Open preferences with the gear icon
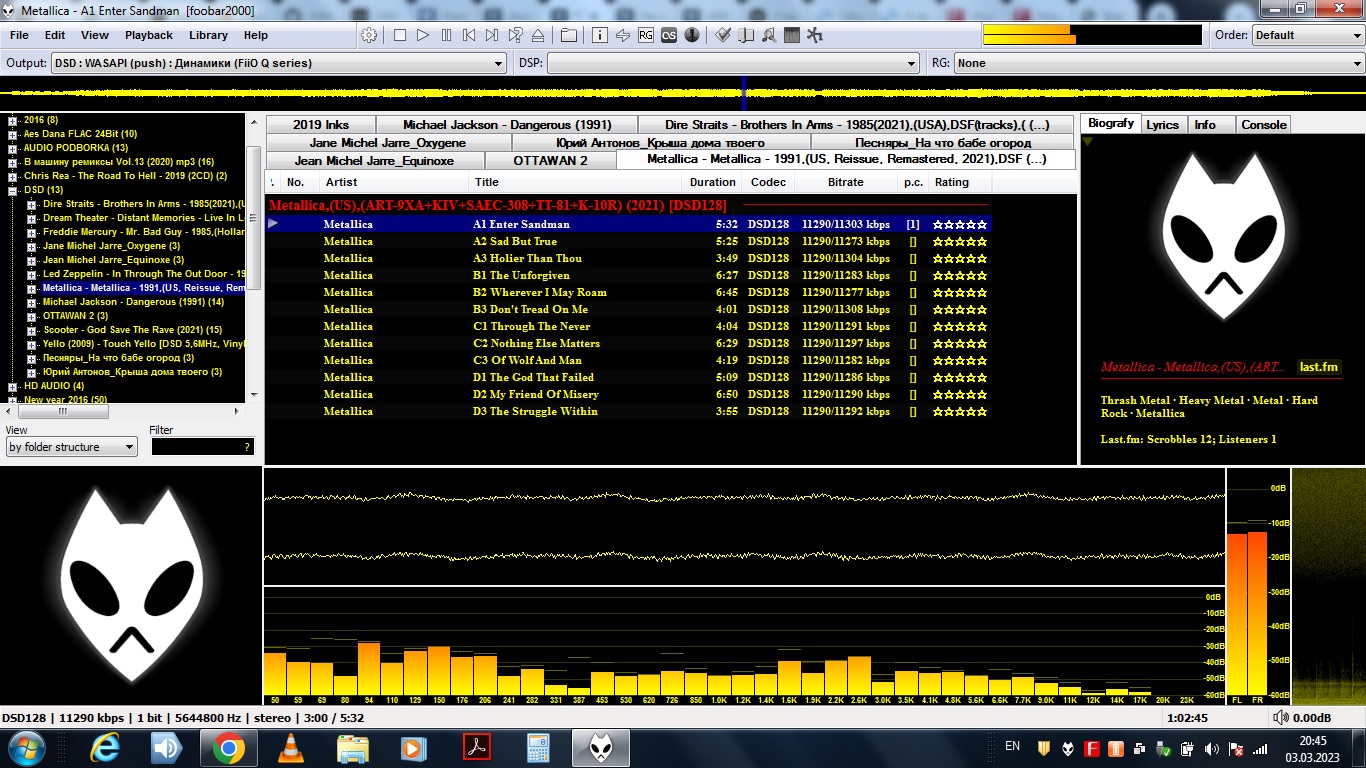This screenshot has height=768, width=1366. point(370,35)
